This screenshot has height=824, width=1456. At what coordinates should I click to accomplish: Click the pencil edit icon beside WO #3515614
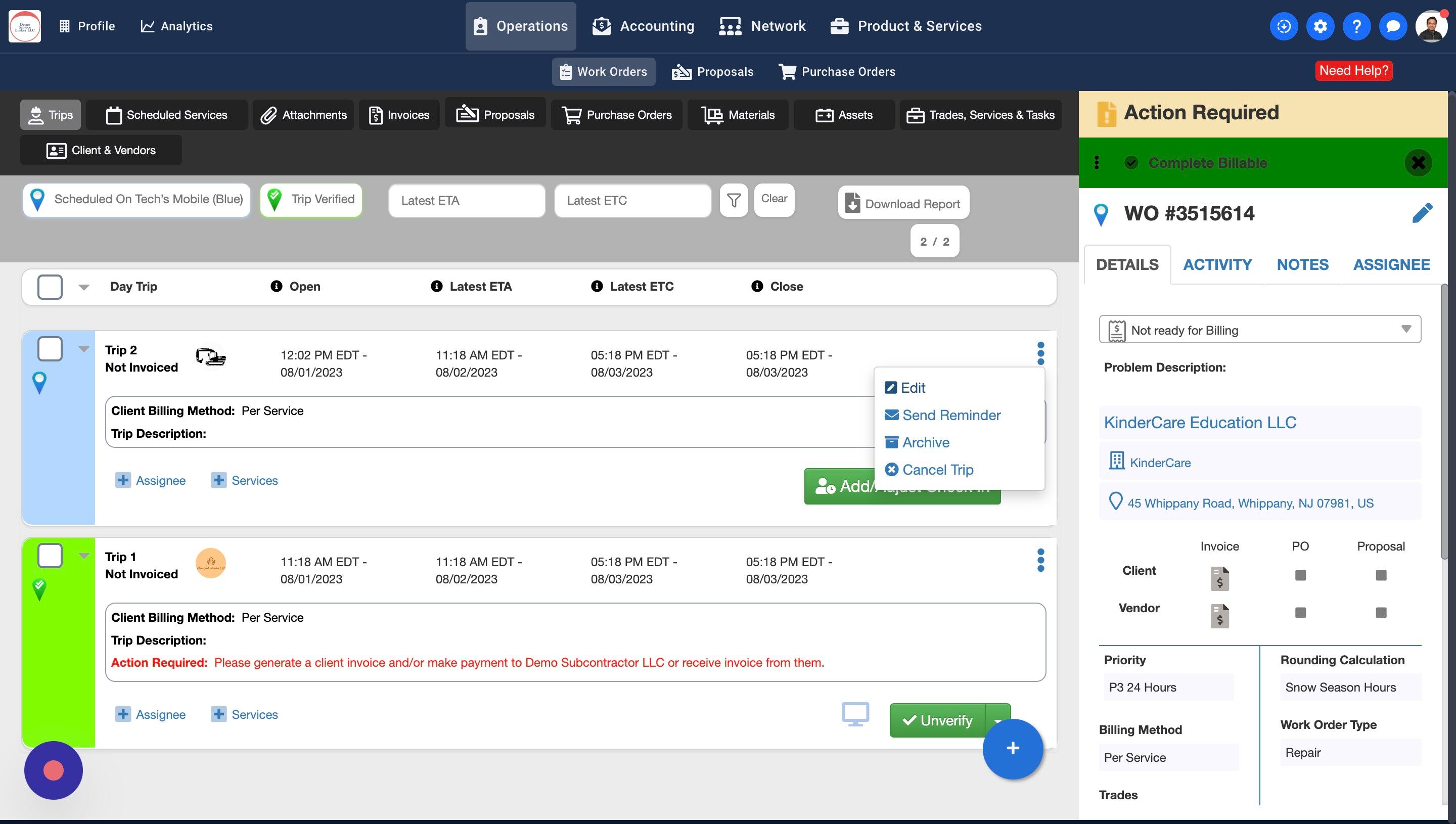[1422, 213]
